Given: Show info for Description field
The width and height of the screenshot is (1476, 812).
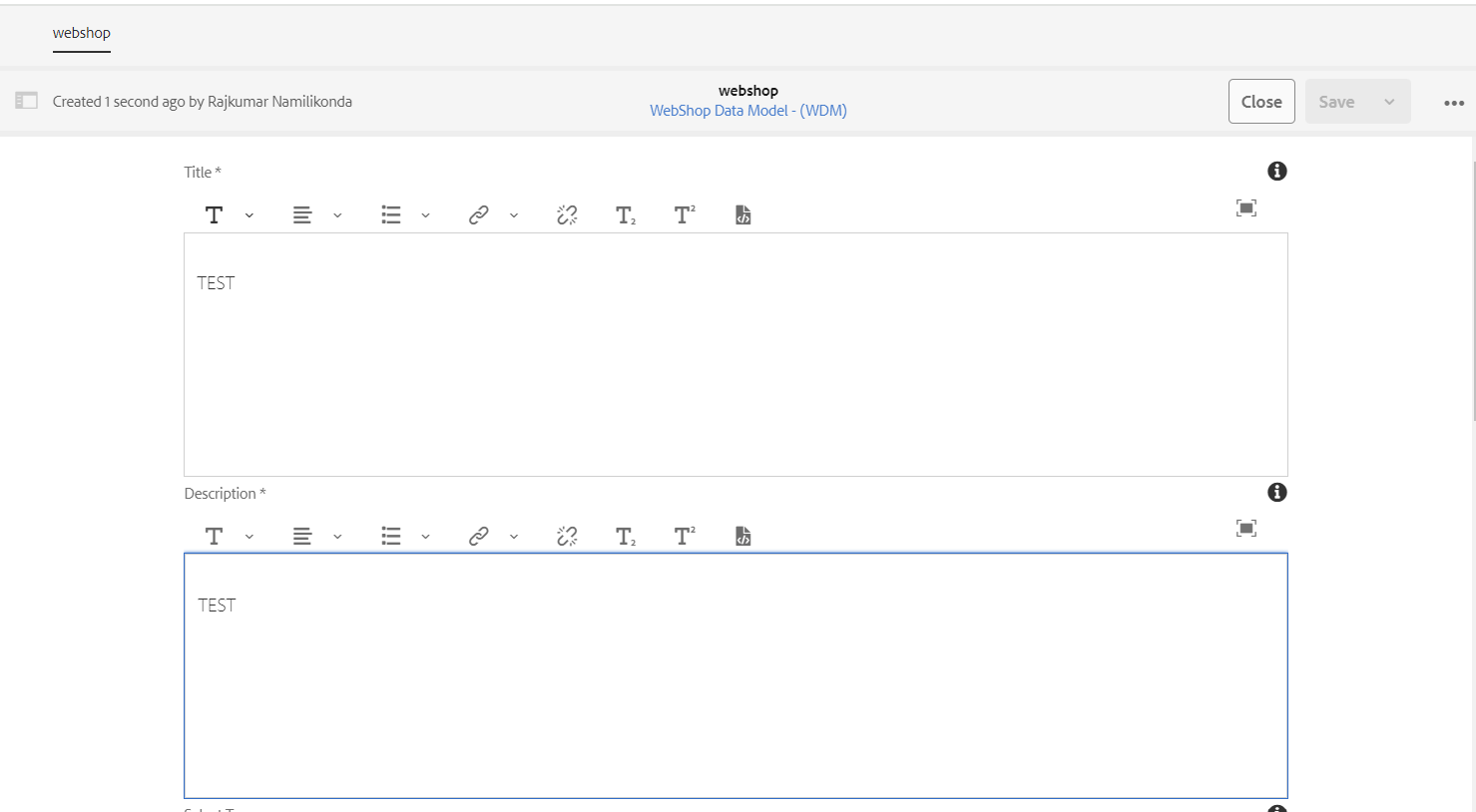Looking at the screenshot, I should [x=1277, y=492].
